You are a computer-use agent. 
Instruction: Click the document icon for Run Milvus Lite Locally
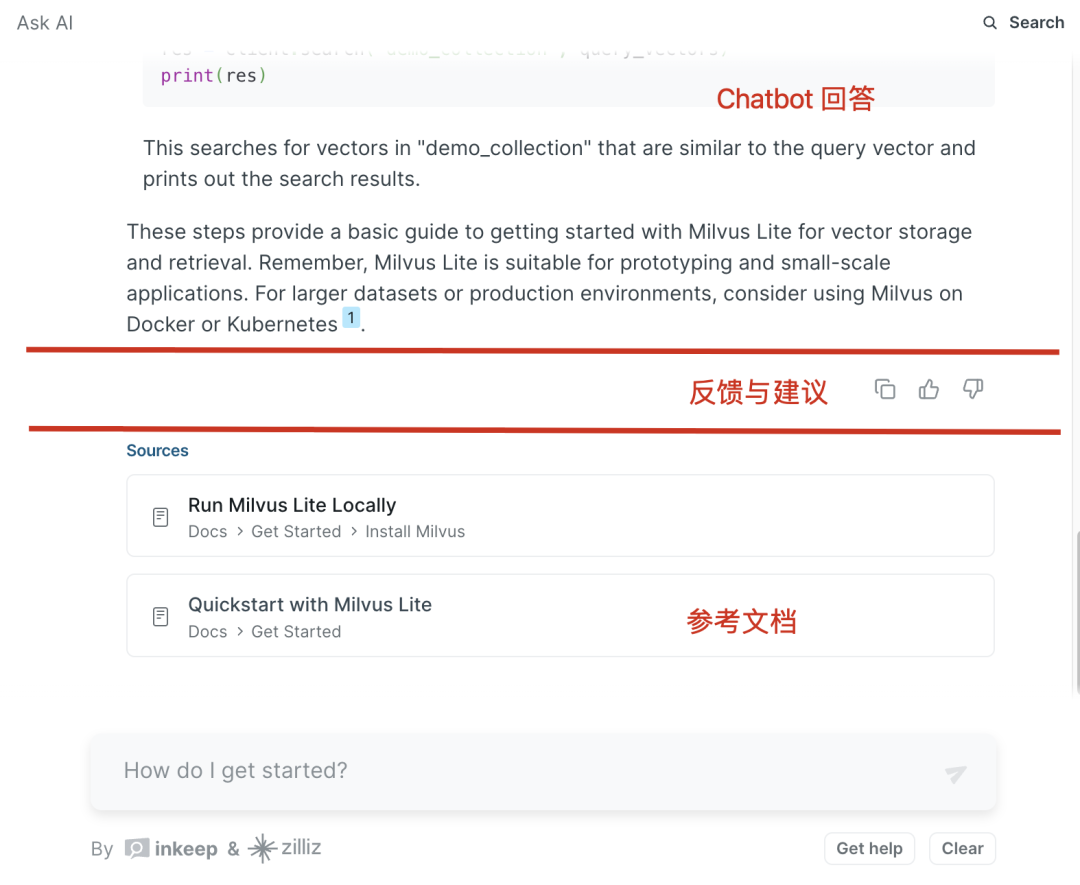(x=160, y=517)
